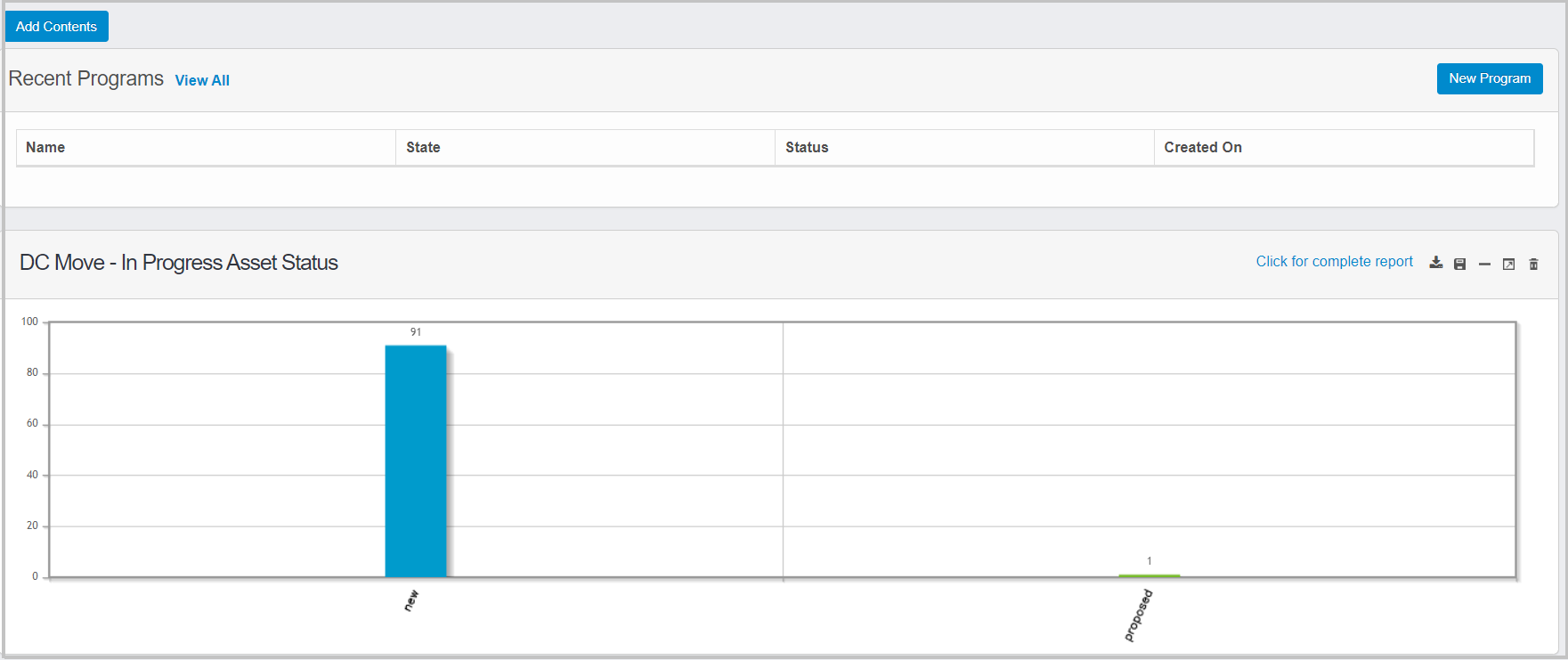The width and height of the screenshot is (1568, 660).
Task: Click the DC Move panel title
Action: [179, 263]
